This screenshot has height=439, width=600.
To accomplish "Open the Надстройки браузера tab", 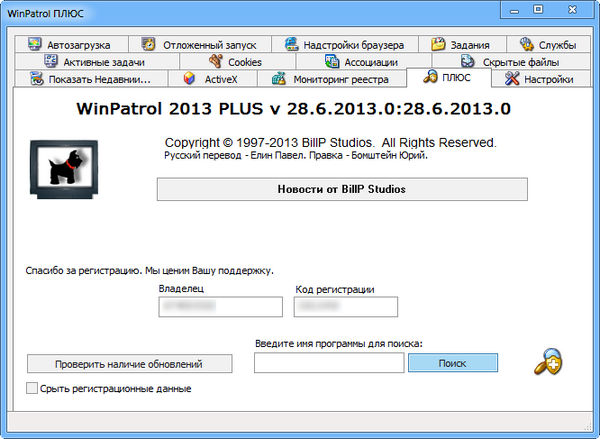I will pyautogui.click(x=345, y=44).
